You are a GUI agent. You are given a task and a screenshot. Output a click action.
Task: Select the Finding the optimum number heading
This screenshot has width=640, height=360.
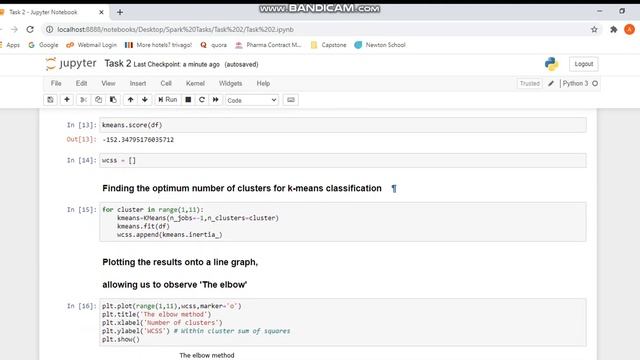[x=242, y=188]
